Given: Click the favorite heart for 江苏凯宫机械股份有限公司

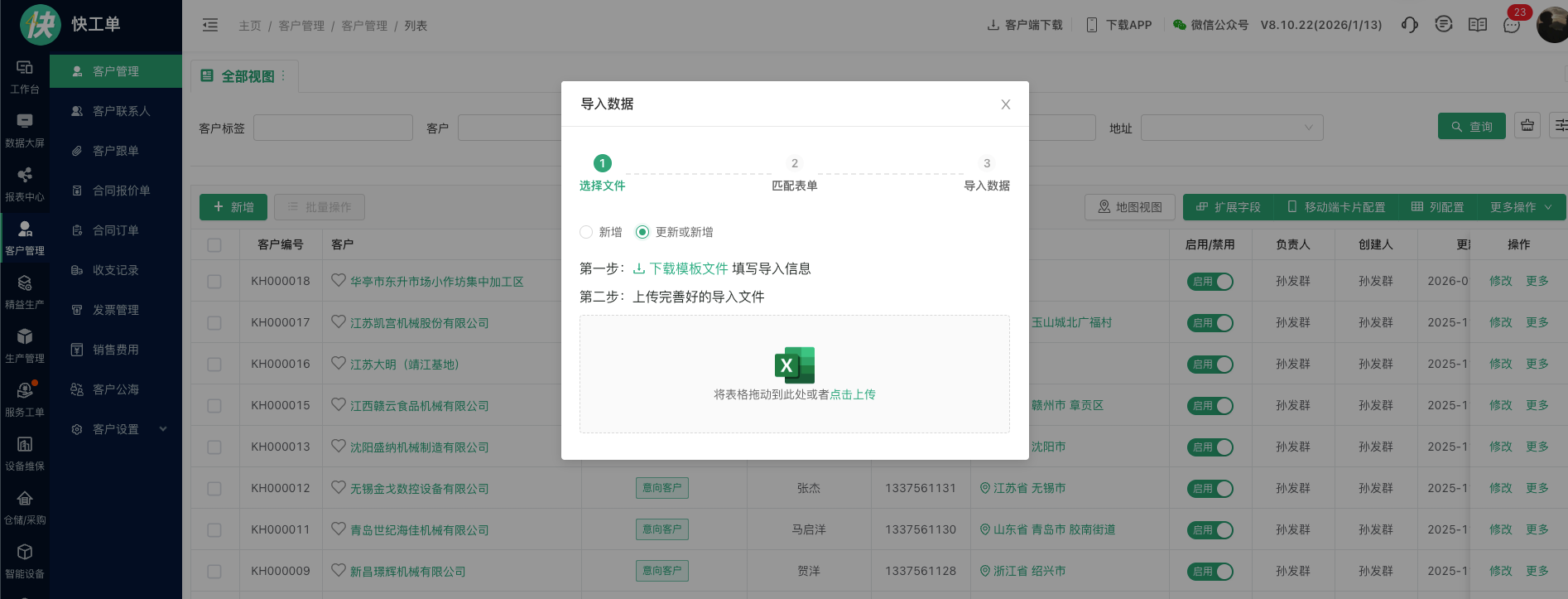Looking at the screenshot, I should point(339,321).
